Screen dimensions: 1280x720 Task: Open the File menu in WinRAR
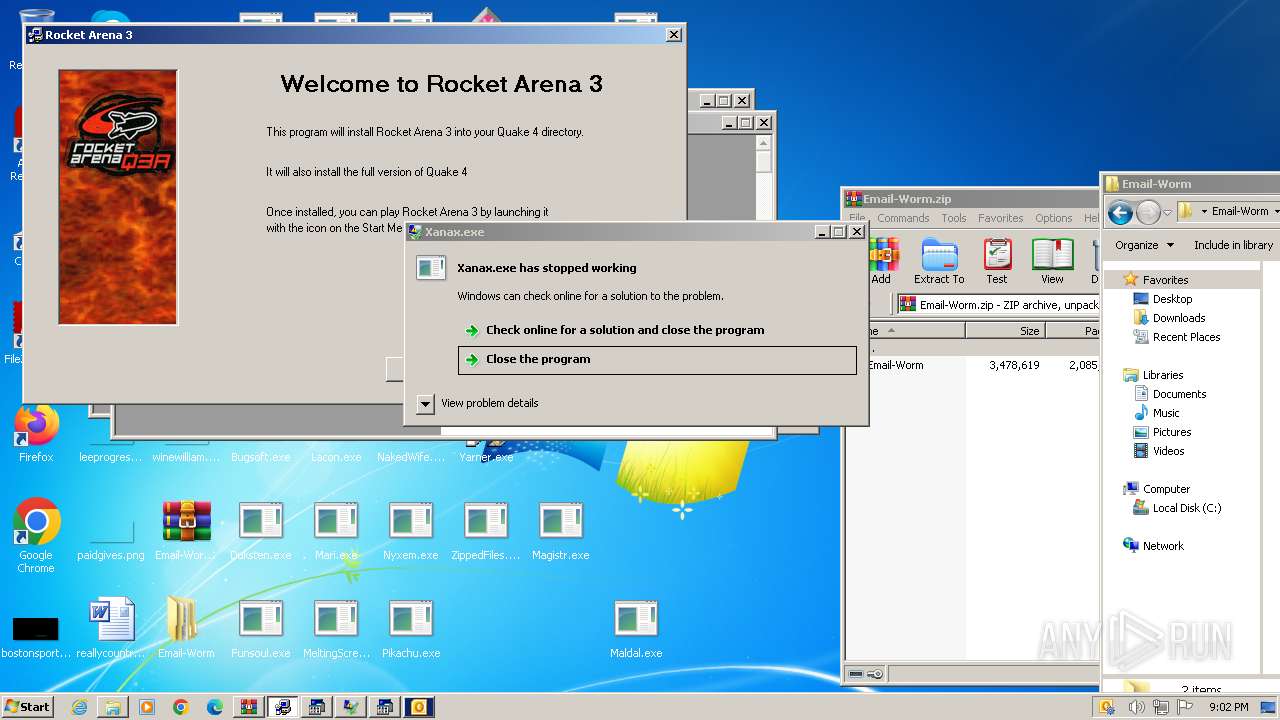point(856,218)
